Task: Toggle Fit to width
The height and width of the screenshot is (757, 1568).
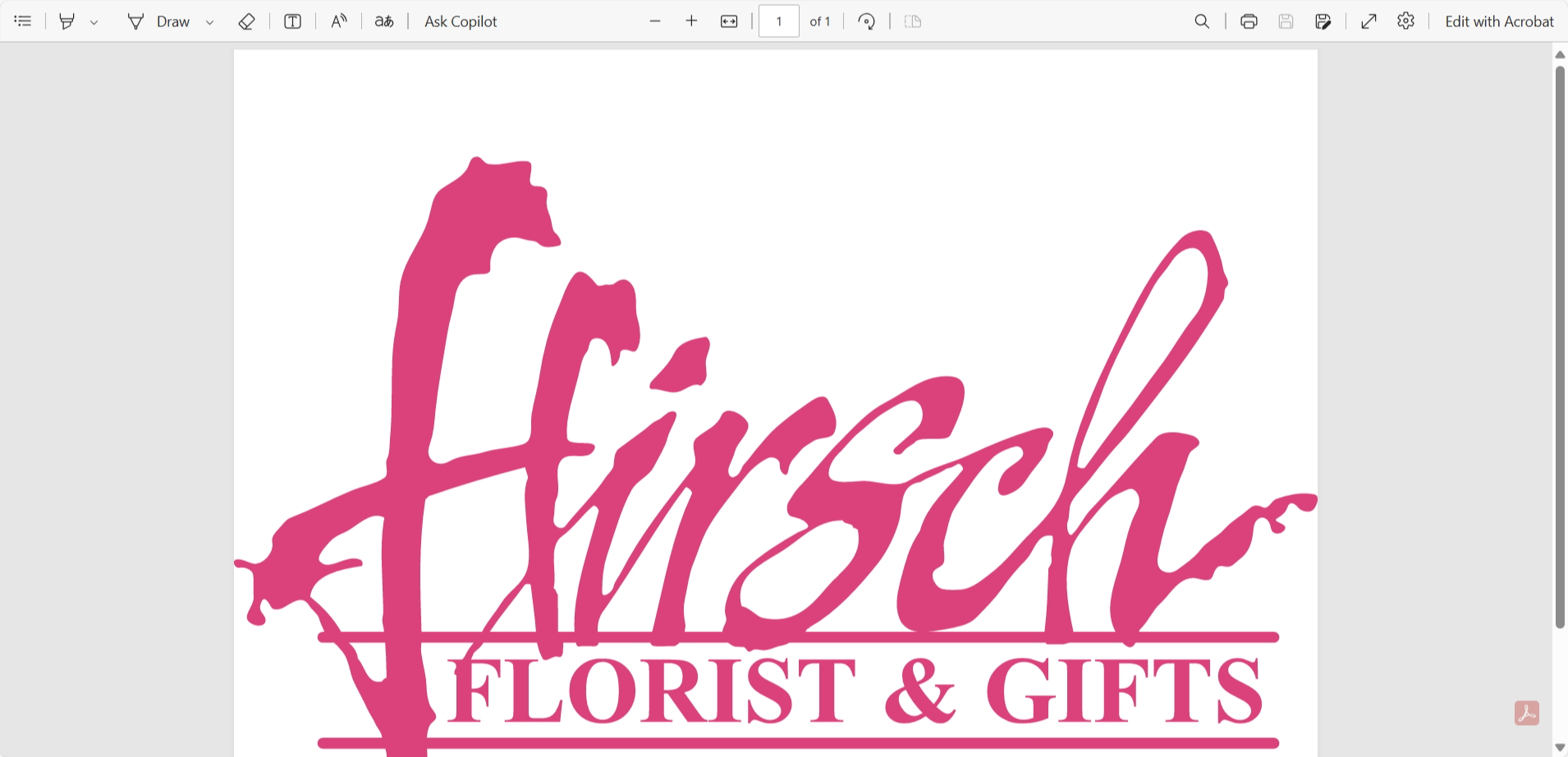Action: click(729, 21)
